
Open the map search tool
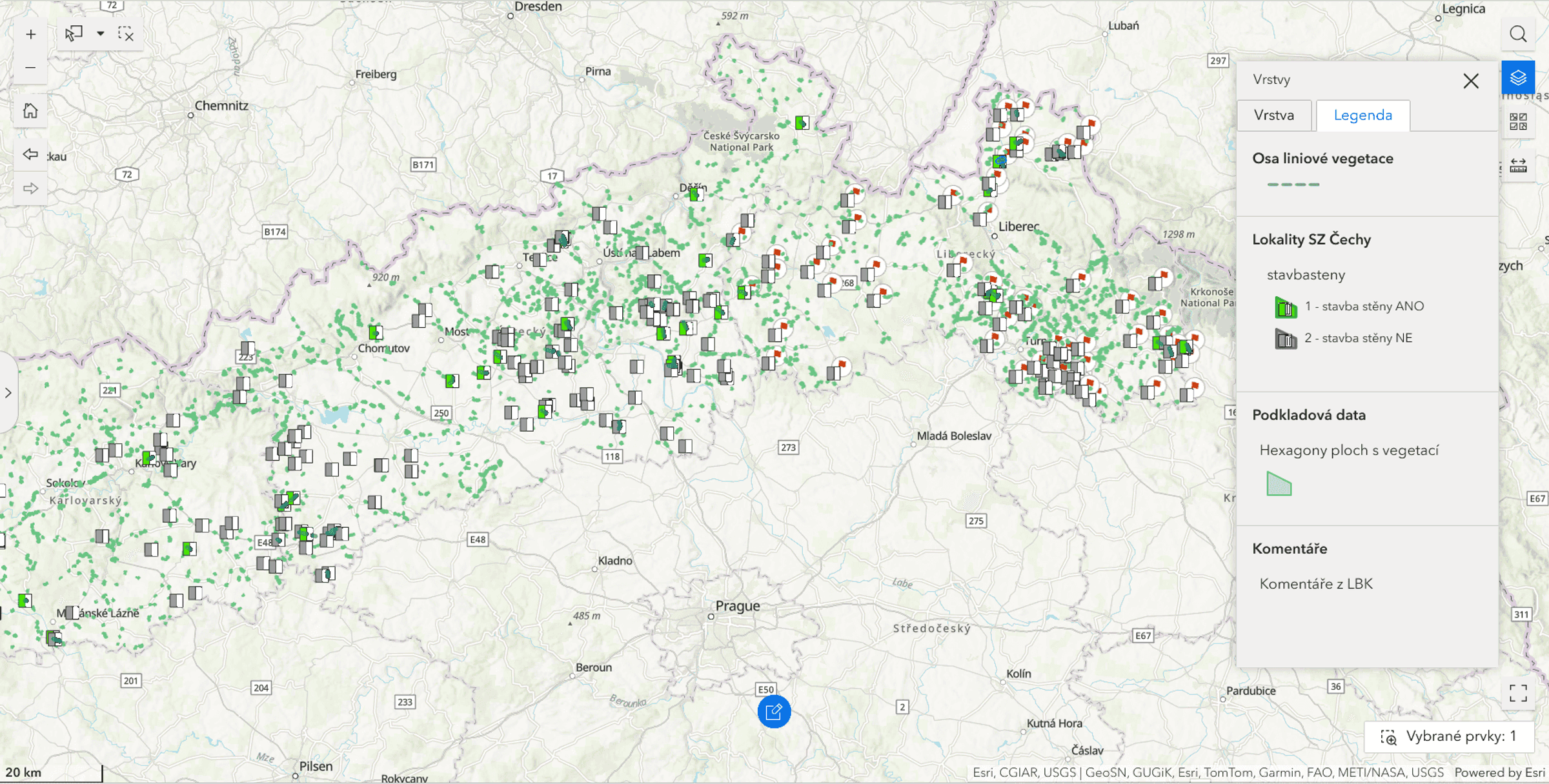point(1518,34)
